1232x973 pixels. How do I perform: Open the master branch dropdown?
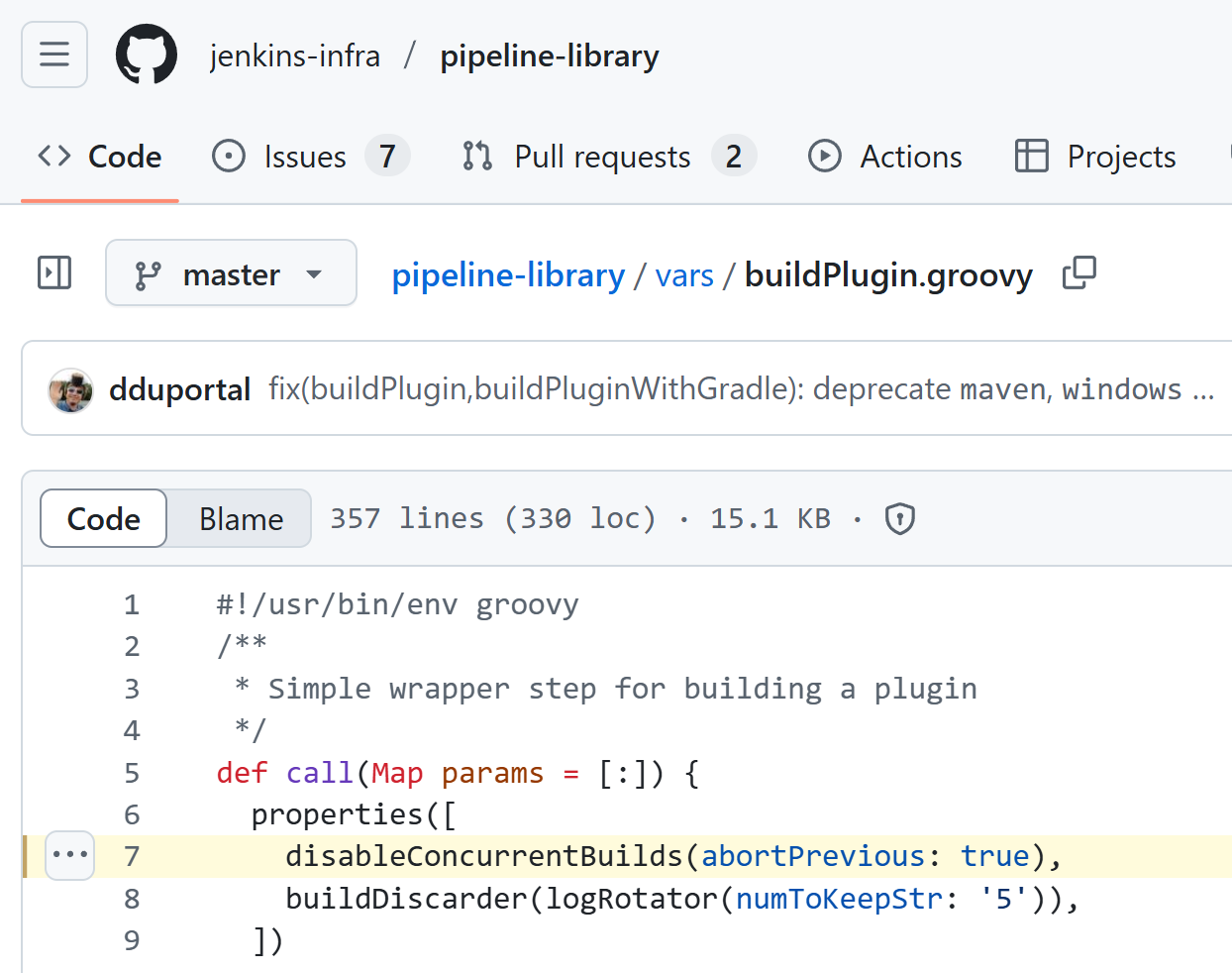coord(231,273)
